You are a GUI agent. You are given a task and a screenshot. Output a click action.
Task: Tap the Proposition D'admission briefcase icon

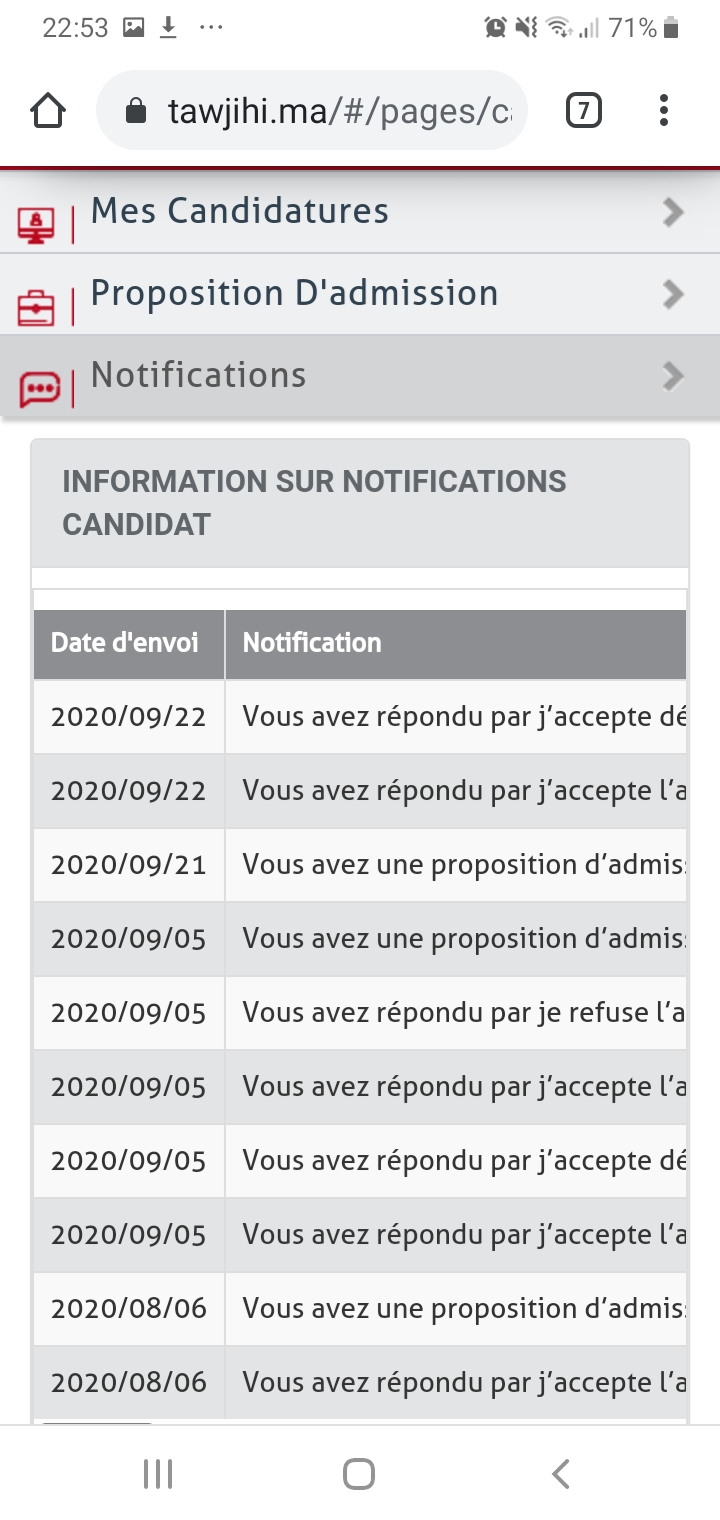click(37, 307)
